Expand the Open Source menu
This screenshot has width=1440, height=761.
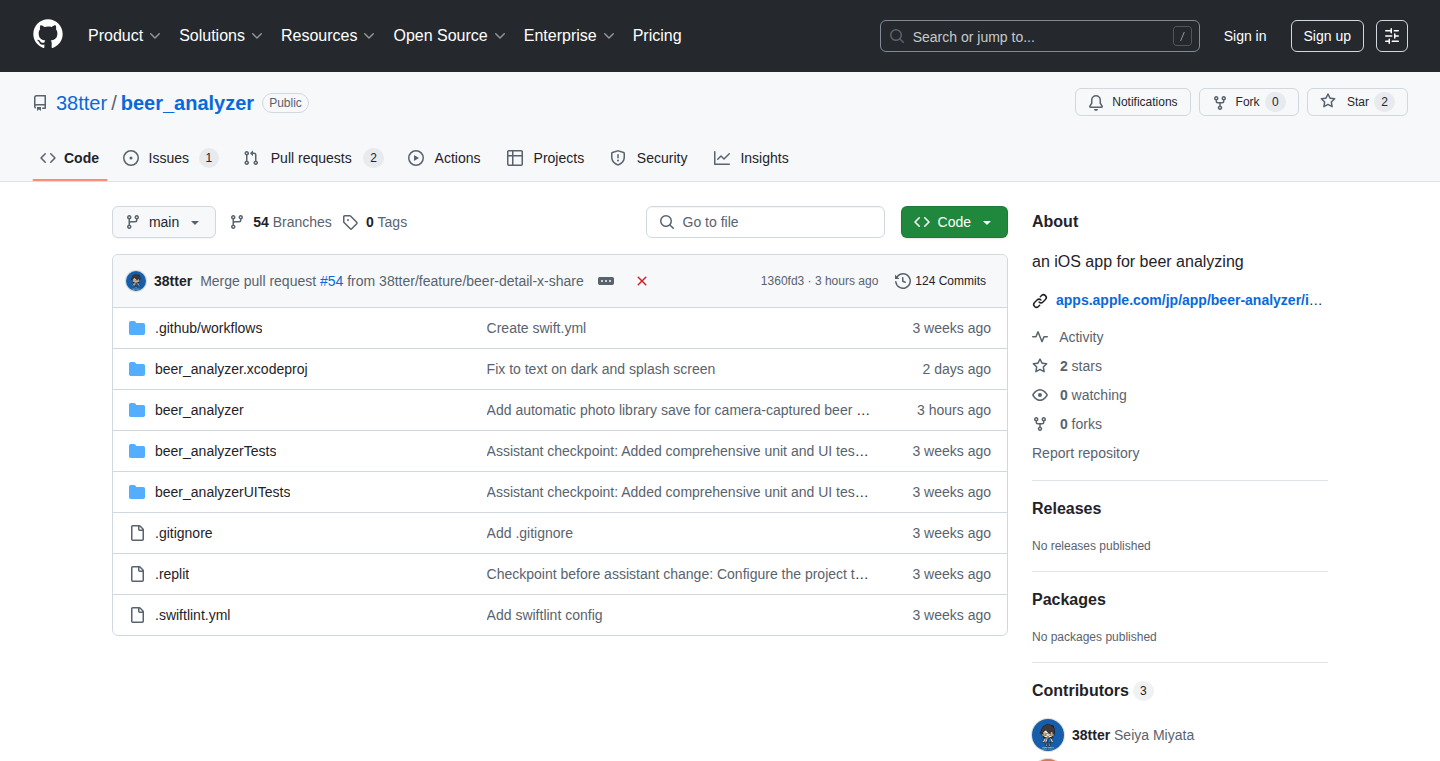(449, 36)
